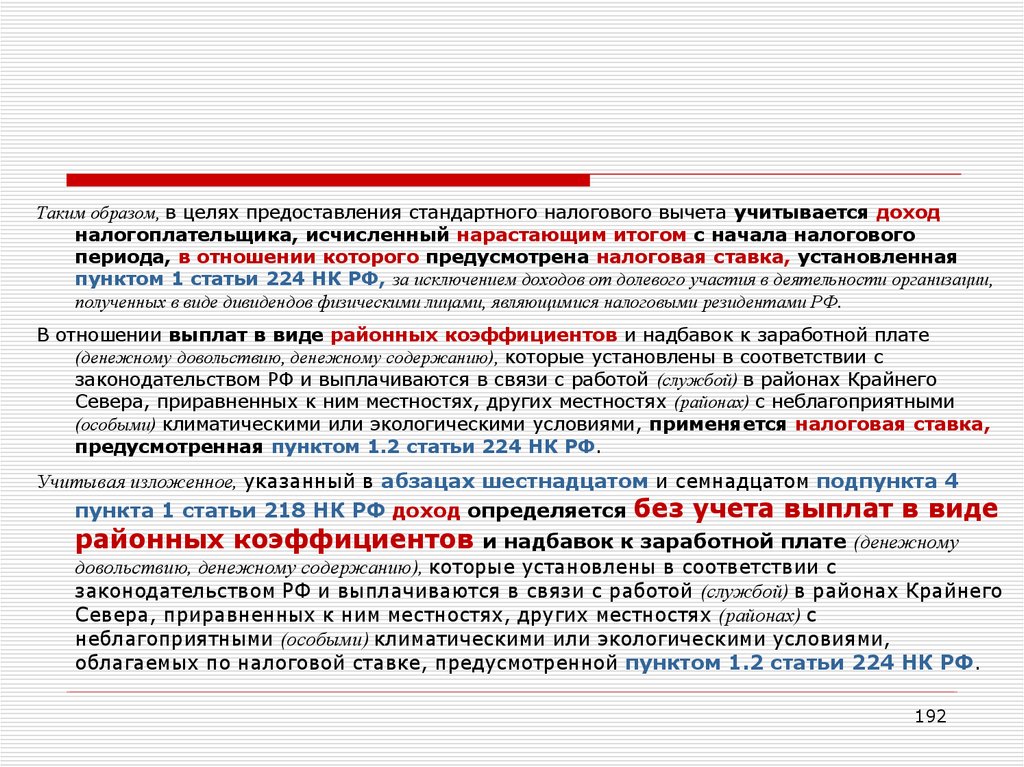Click the bold word "налогоплательщика,"
Viewport: 1024px width, 767px height.
pos(186,235)
